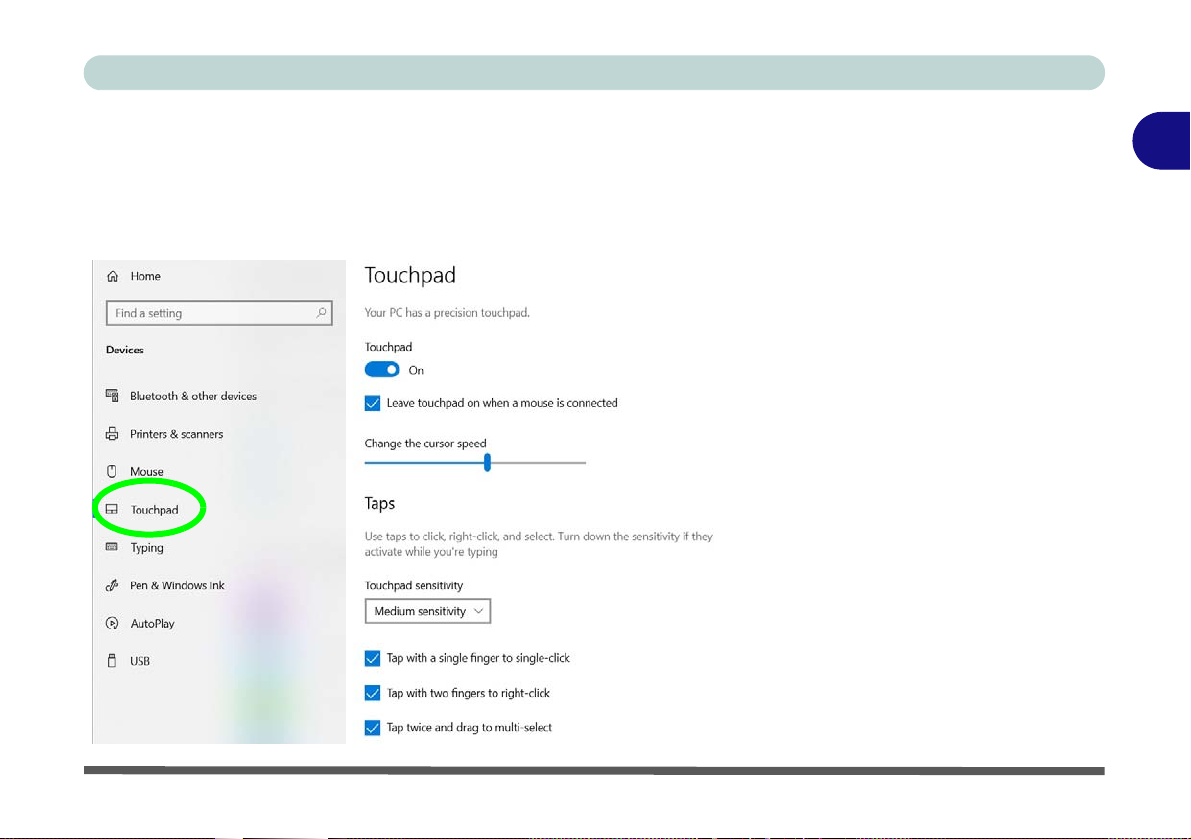Click the search magnifier icon
Screen dimensions: 1191x839
pyautogui.click(x=321, y=313)
